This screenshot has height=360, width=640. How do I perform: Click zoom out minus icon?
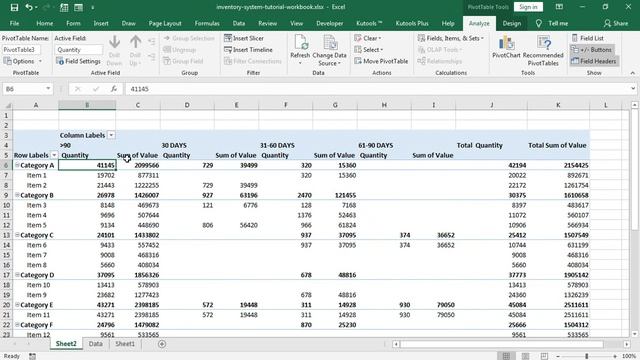558,356
